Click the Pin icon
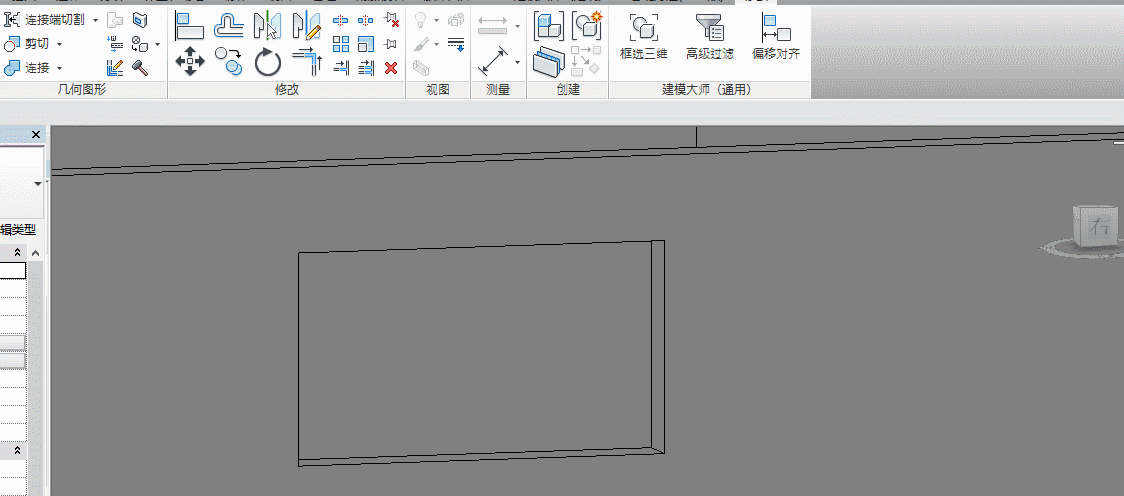This screenshot has height=496, width=1124. pyautogui.click(x=391, y=44)
